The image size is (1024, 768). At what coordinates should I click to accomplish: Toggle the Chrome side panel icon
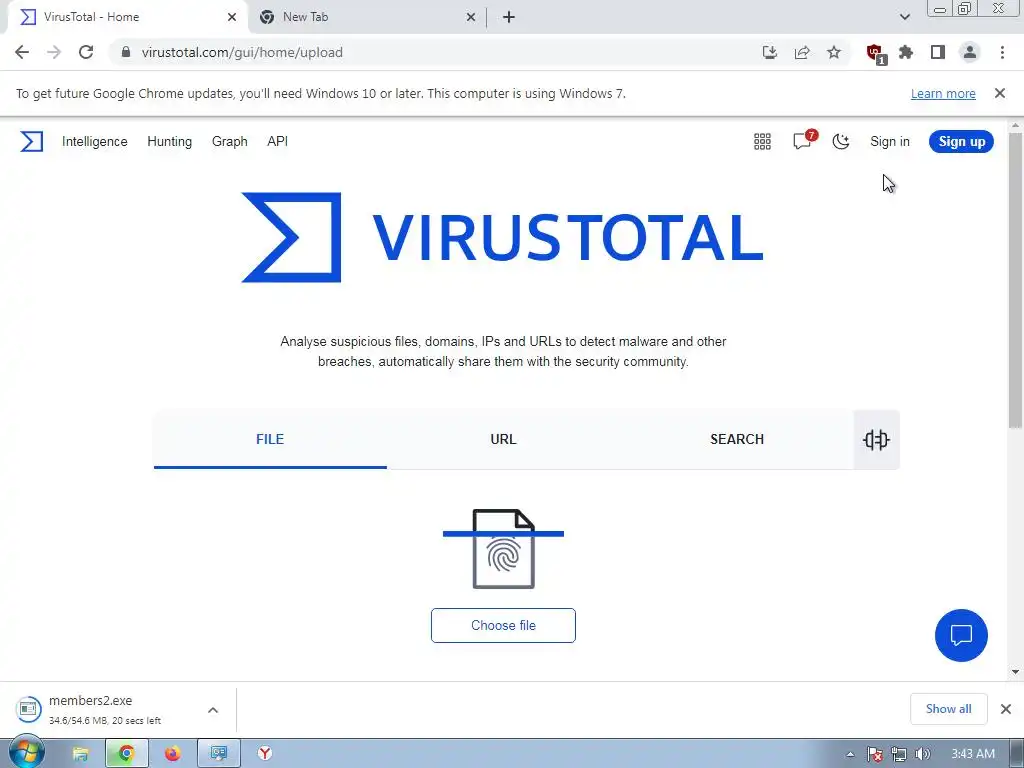click(938, 52)
